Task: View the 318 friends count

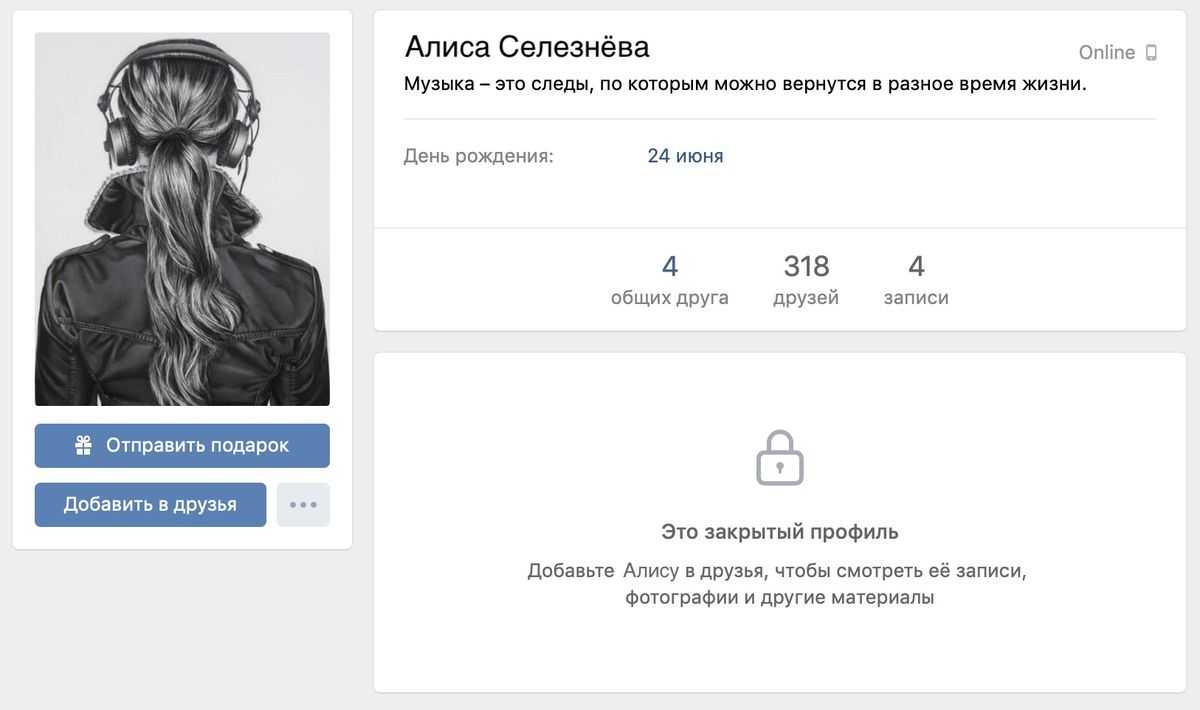Action: coord(806,266)
